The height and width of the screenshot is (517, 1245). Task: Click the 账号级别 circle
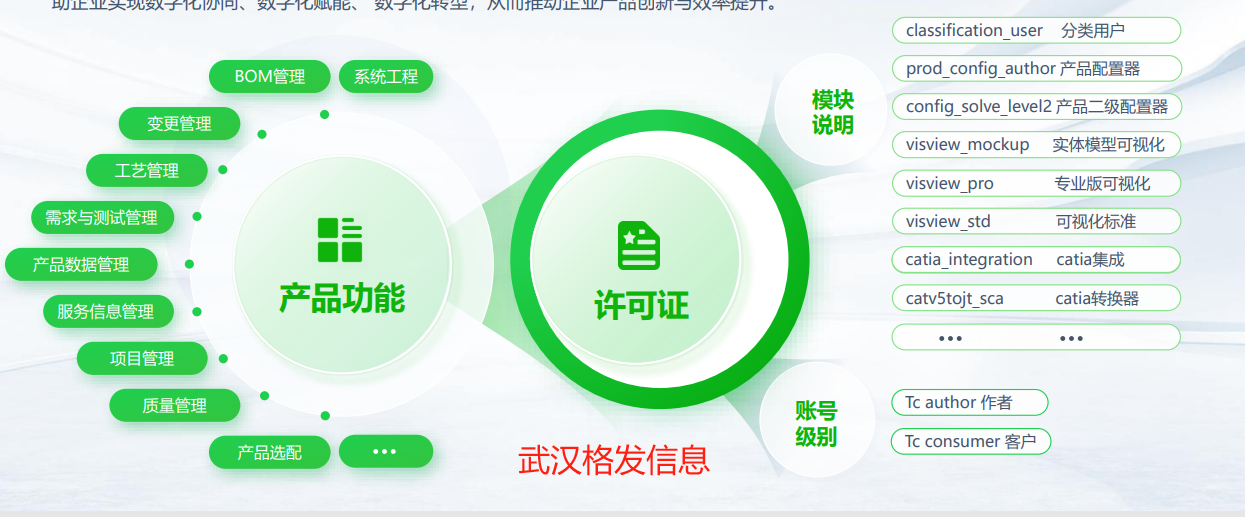(x=816, y=423)
